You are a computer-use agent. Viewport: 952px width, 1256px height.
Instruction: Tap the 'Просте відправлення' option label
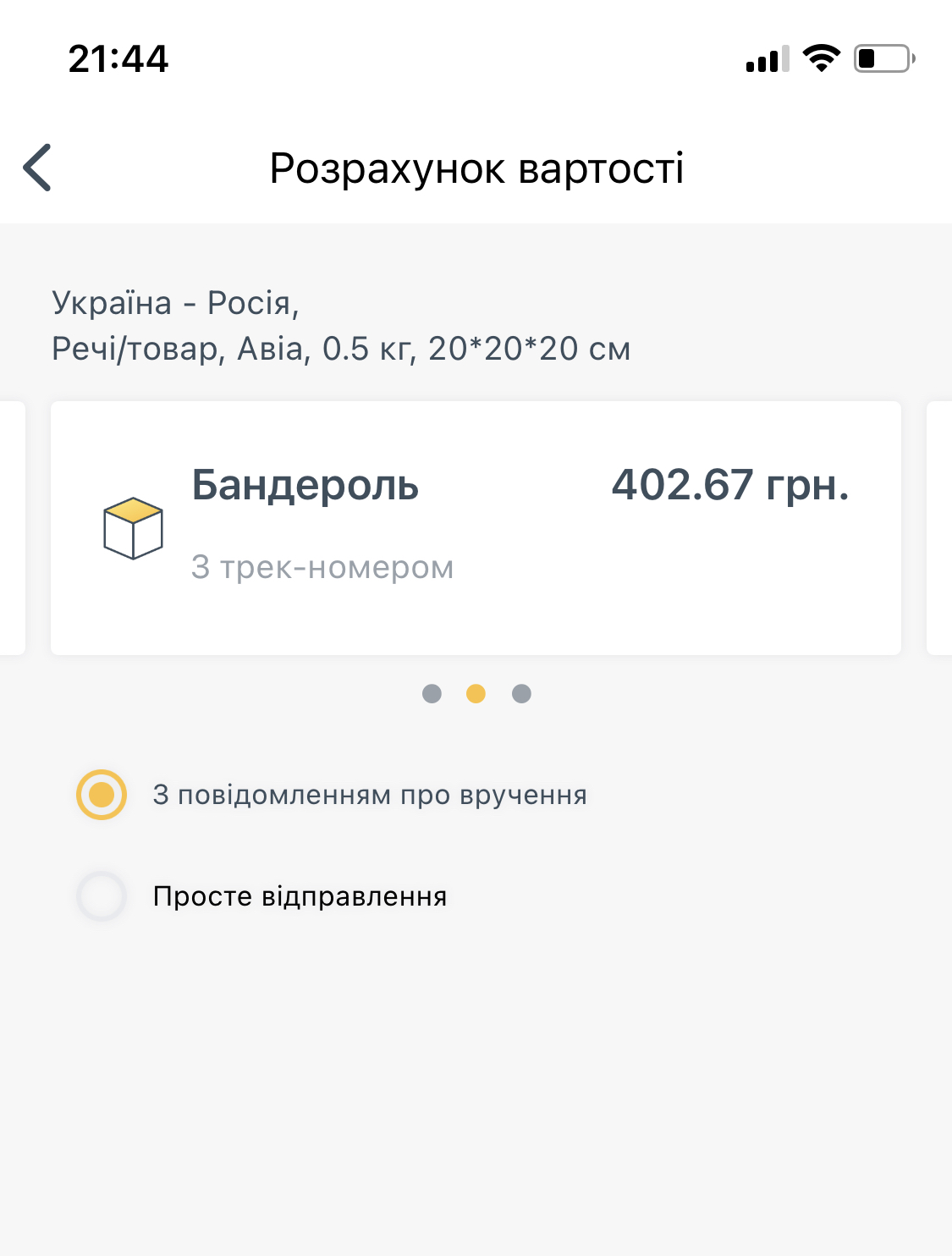click(x=300, y=896)
